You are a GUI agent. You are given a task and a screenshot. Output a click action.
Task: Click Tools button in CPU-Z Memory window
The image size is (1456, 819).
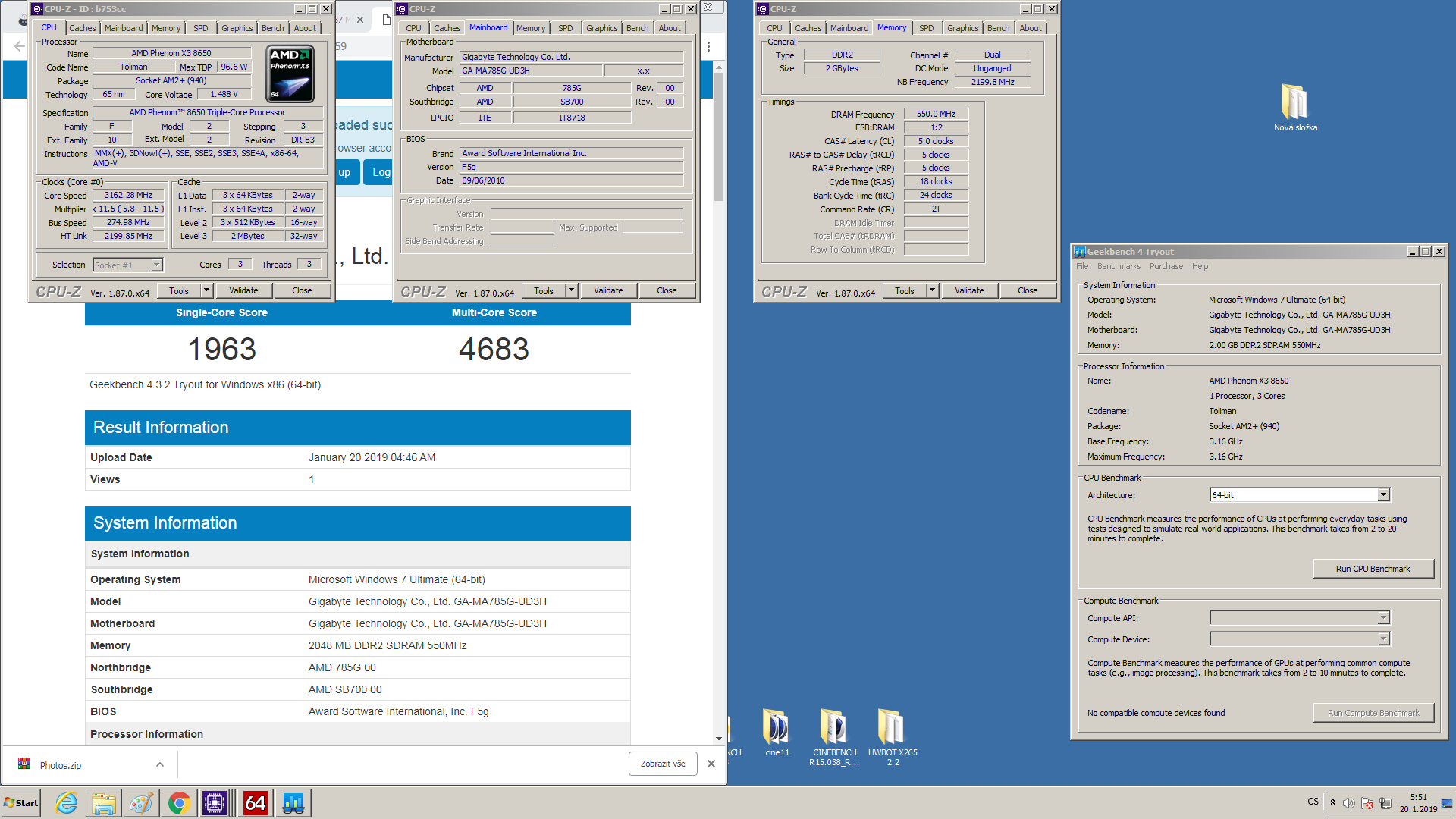coord(905,290)
